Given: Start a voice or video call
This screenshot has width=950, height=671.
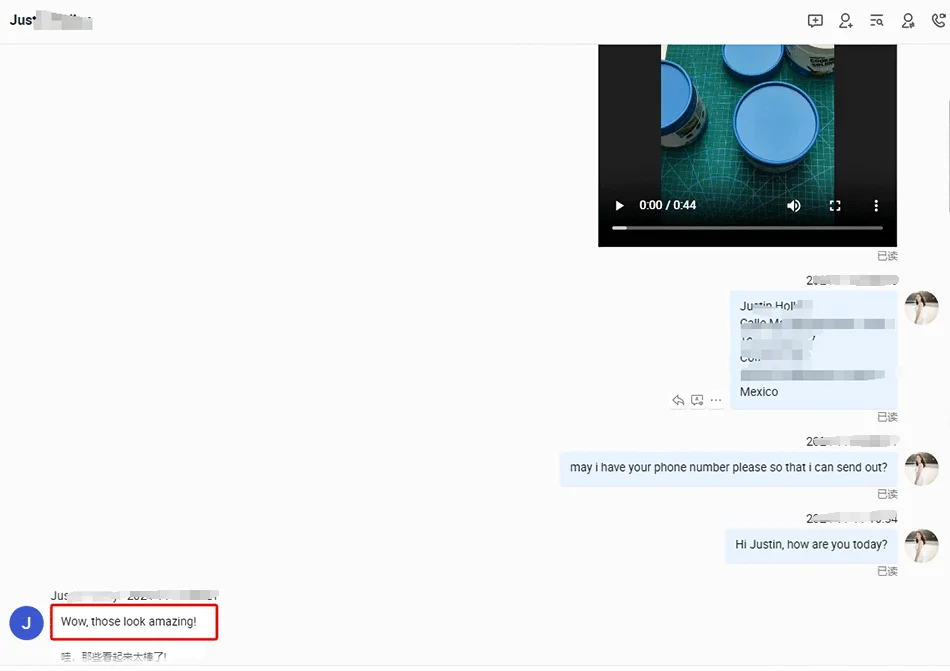Looking at the screenshot, I should click(x=938, y=21).
